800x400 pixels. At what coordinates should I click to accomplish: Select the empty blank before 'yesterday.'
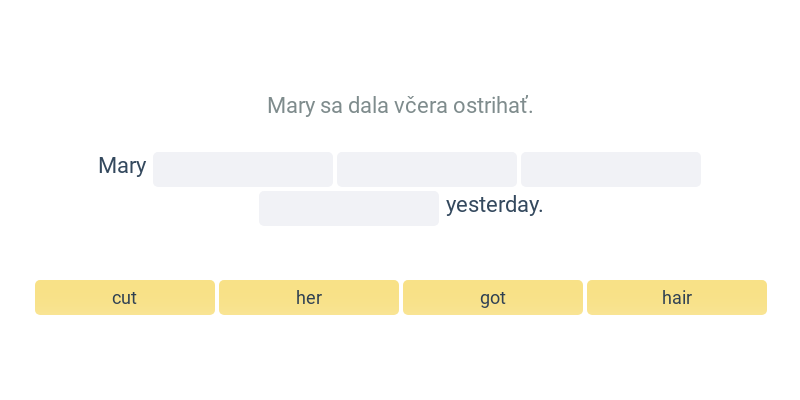(349, 208)
